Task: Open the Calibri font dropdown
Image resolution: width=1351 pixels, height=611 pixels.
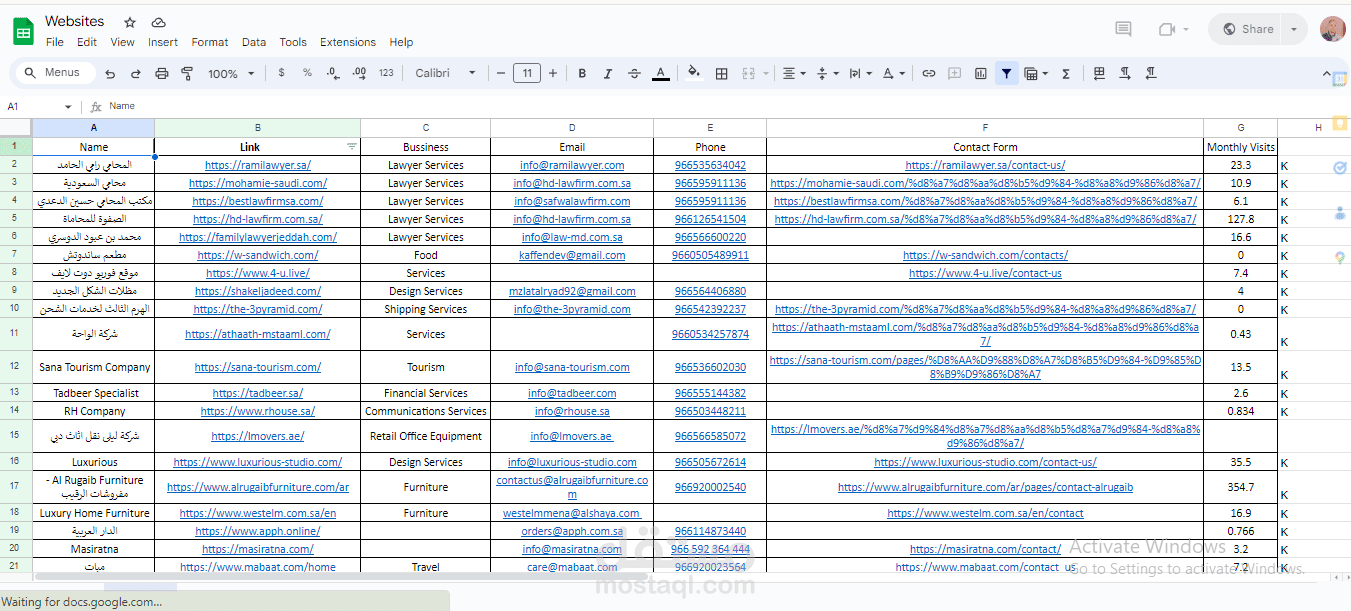Action: [446, 73]
